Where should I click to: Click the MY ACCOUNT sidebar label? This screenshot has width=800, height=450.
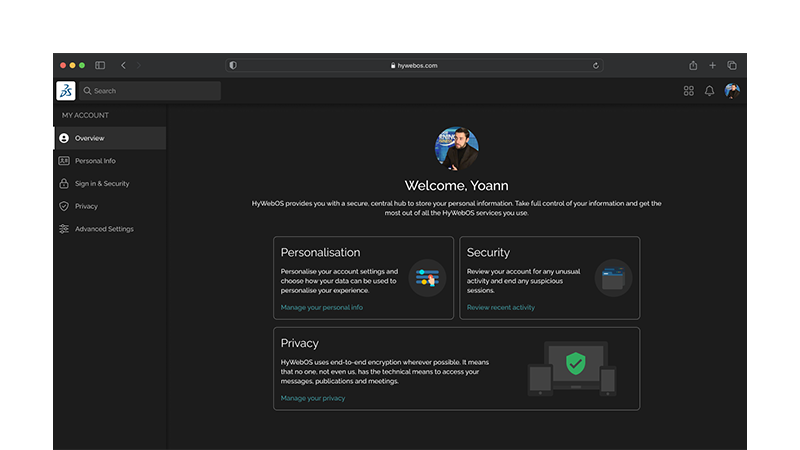[x=85, y=115]
